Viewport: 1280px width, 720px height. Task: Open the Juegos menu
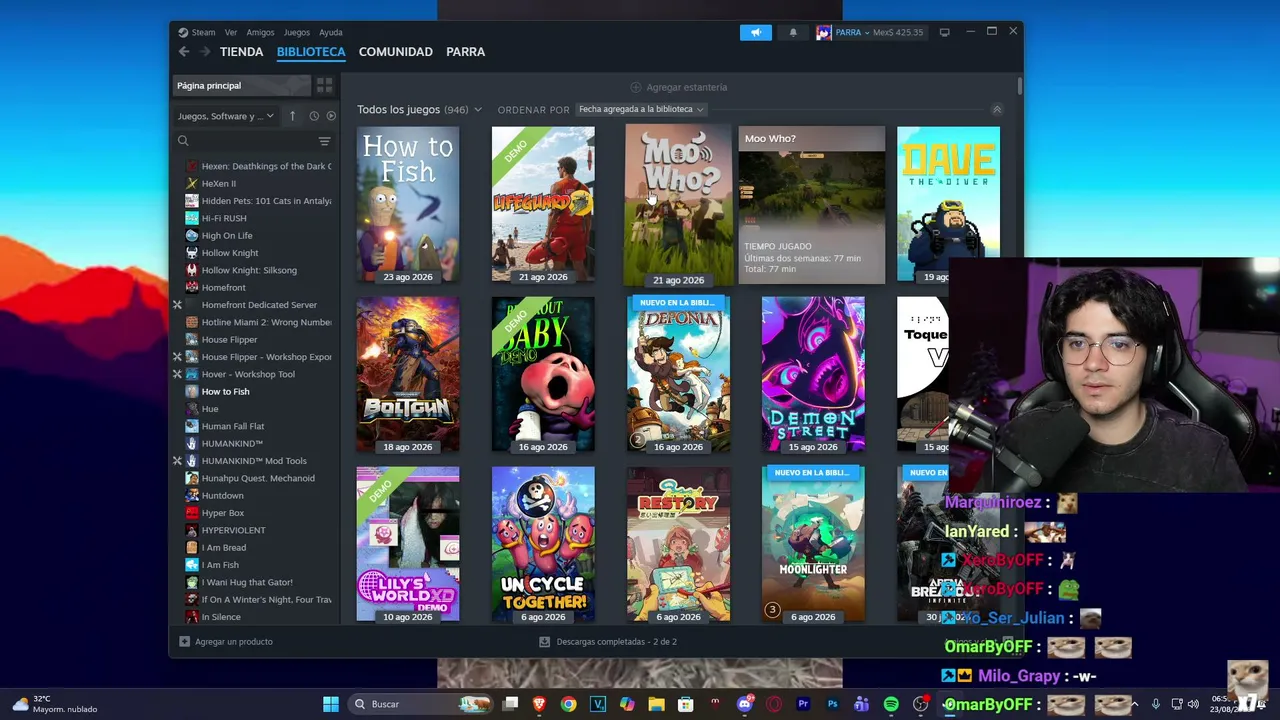click(x=297, y=32)
